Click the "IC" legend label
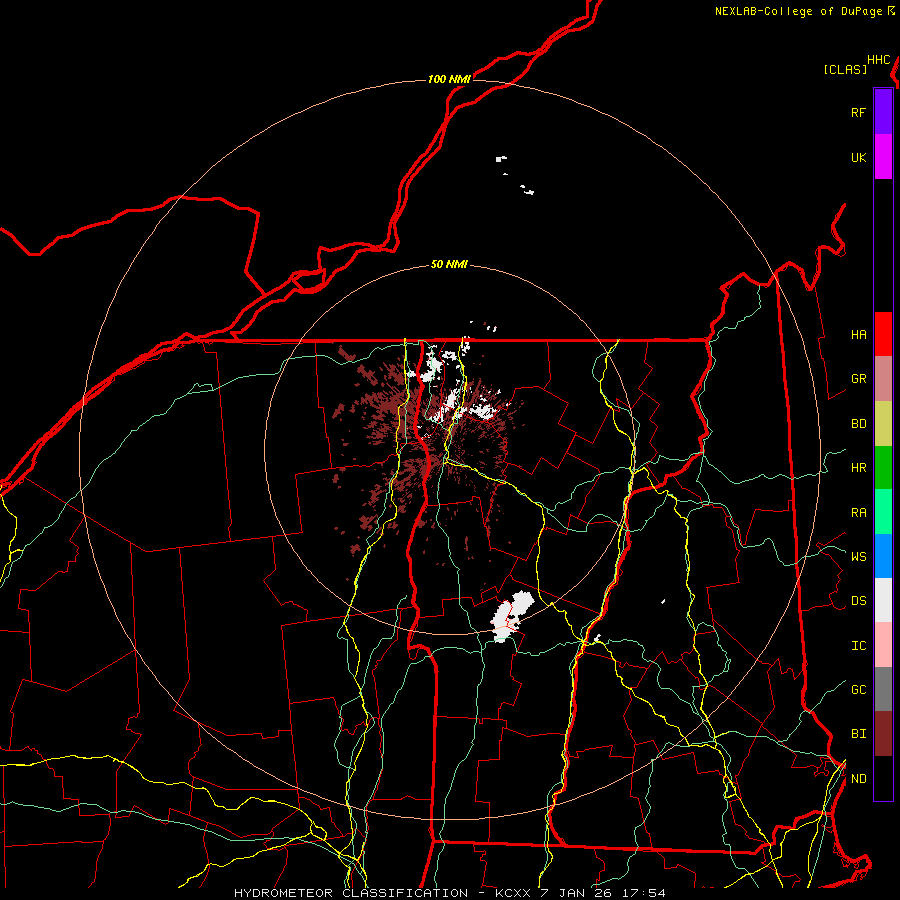This screenshot has height=900, width=900. click(x=858, y=646)
